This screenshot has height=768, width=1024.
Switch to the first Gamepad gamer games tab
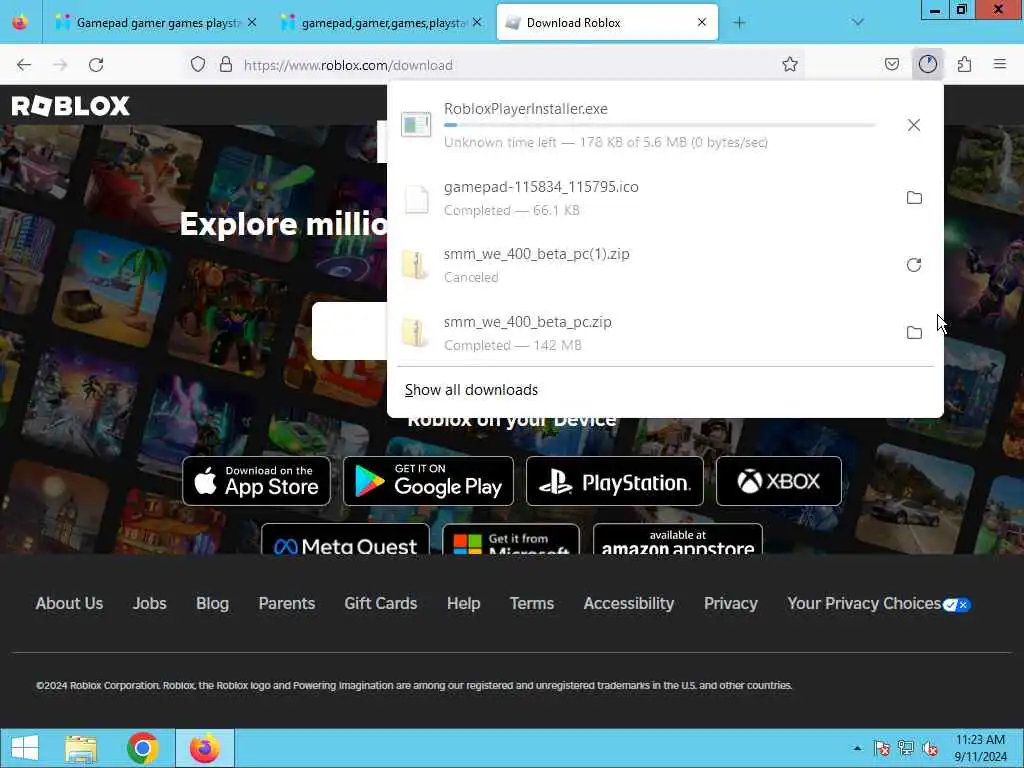(157, 23)
